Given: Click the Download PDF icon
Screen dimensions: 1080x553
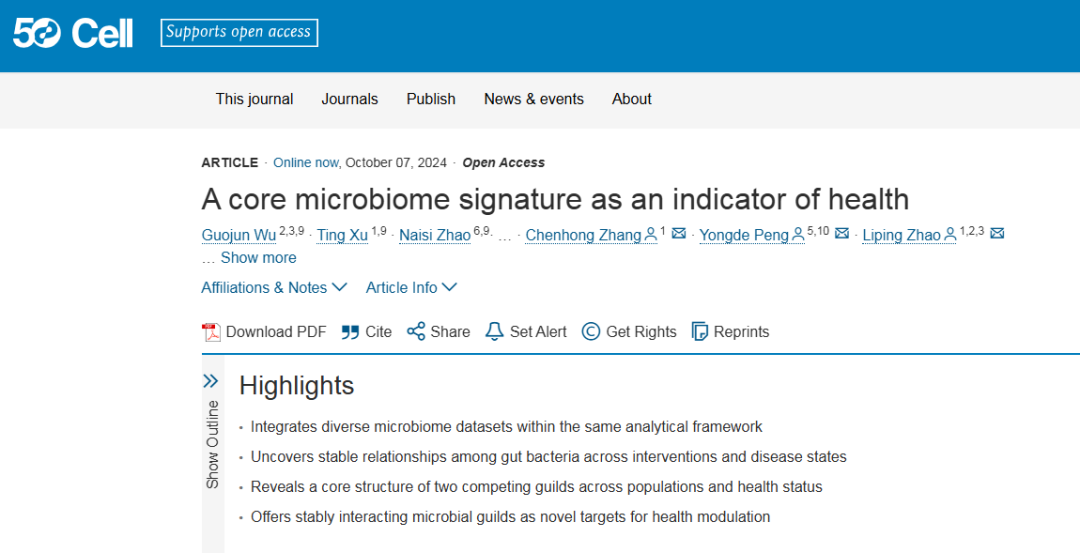Looking at the screenshot, I should 211,332.
